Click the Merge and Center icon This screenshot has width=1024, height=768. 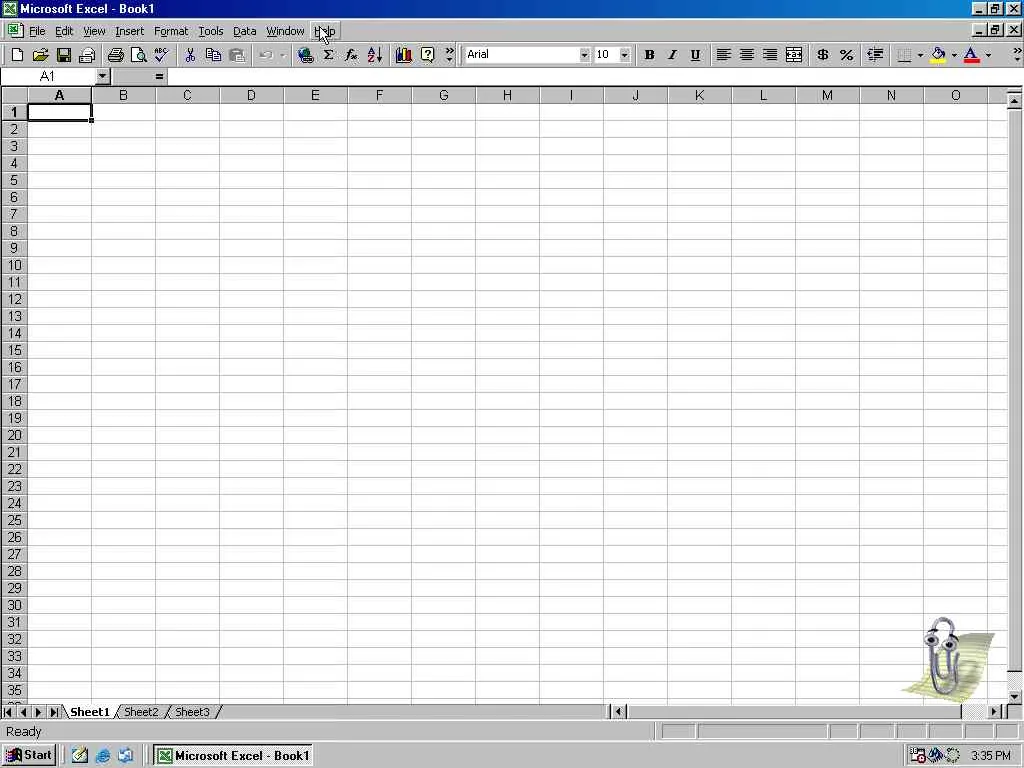[x=793, y=55]
